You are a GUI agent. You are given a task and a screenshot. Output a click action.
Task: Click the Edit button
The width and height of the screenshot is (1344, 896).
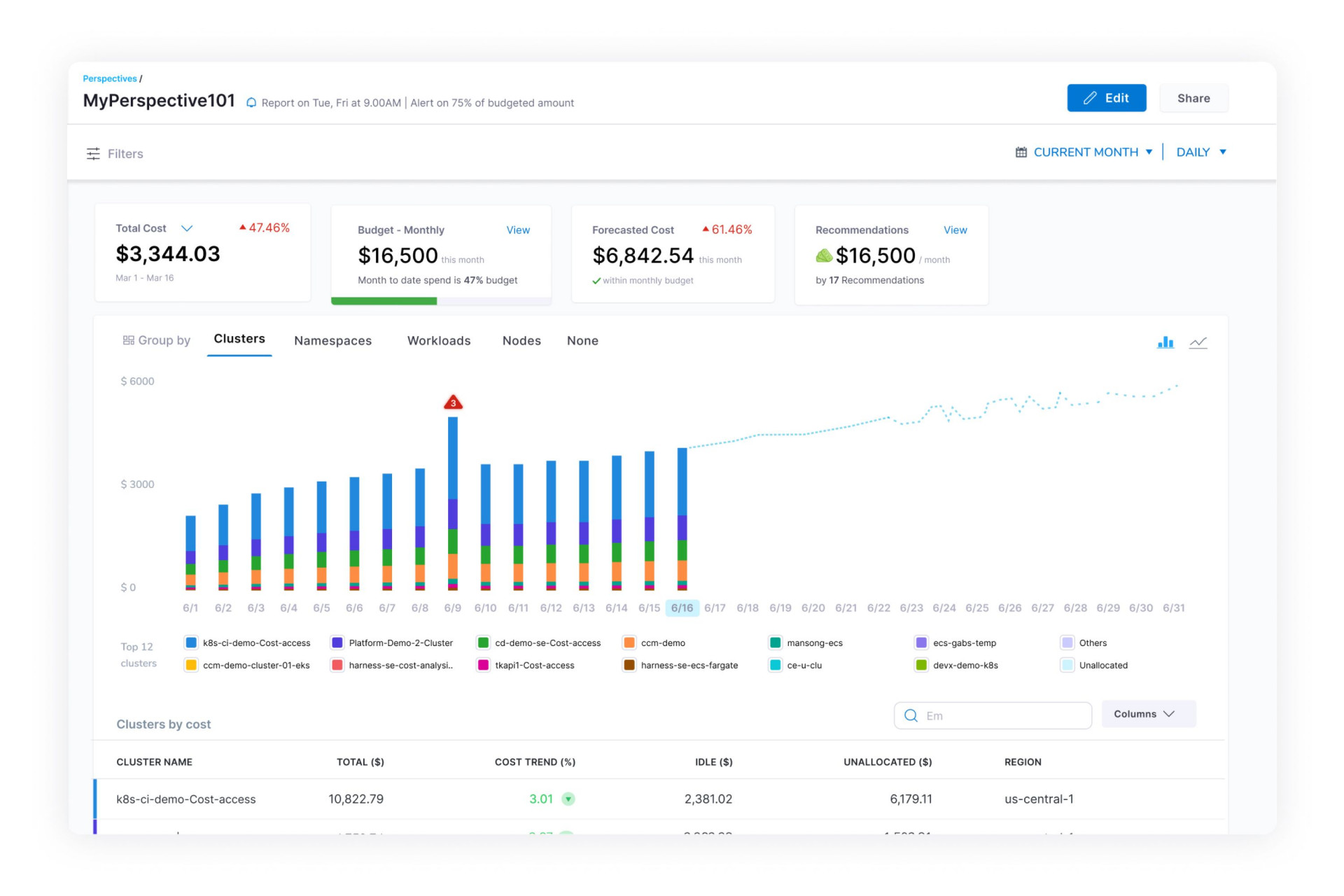pyautogui.click(x=1106, y=98)
